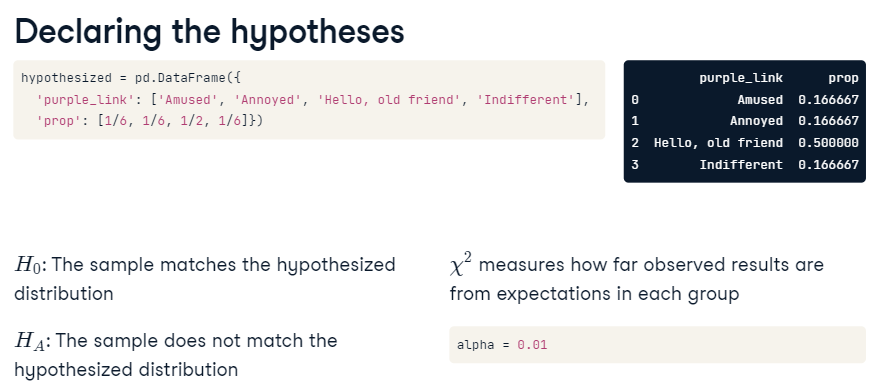Click the 'hypothesized = pd.DataFrame({' code line
880x387 pixels.
point(131,78)
